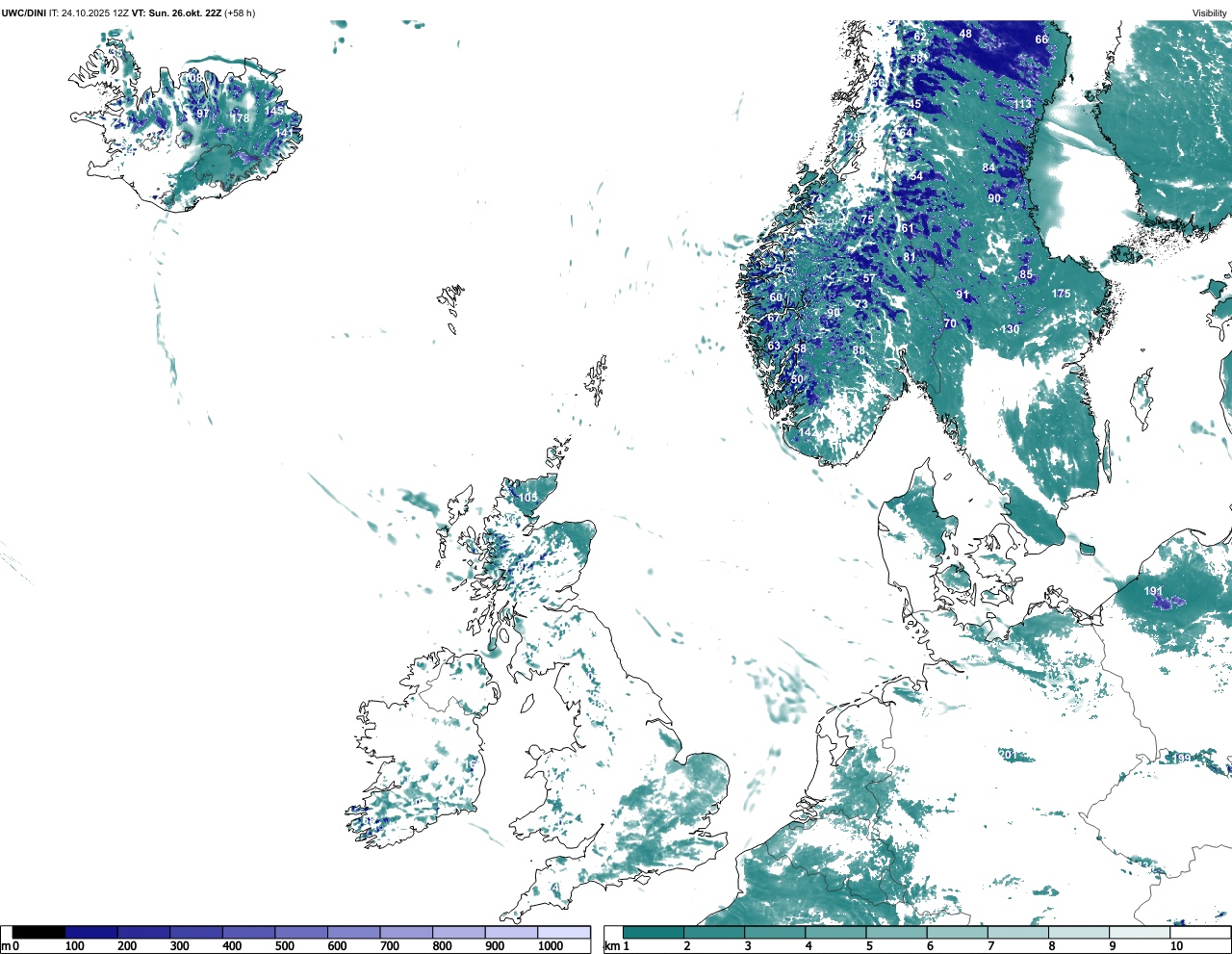
Task: Click the '145' value in eastern Iceland
Action: point(274,111)
